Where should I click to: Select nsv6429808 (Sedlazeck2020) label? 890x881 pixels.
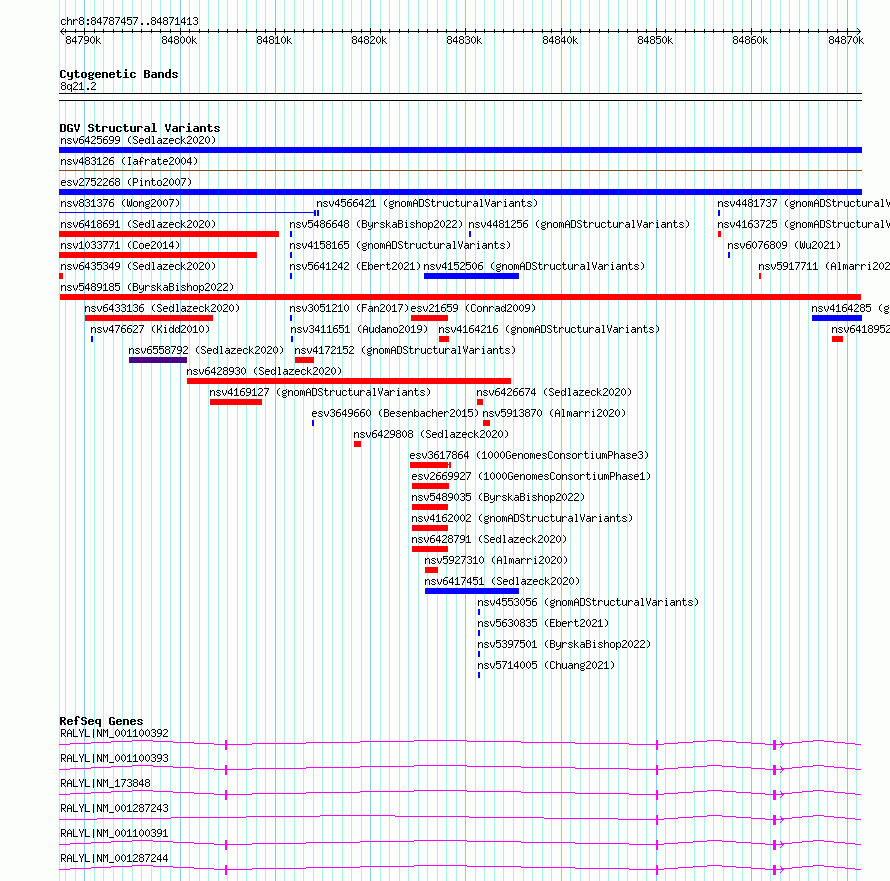(431, 434)
